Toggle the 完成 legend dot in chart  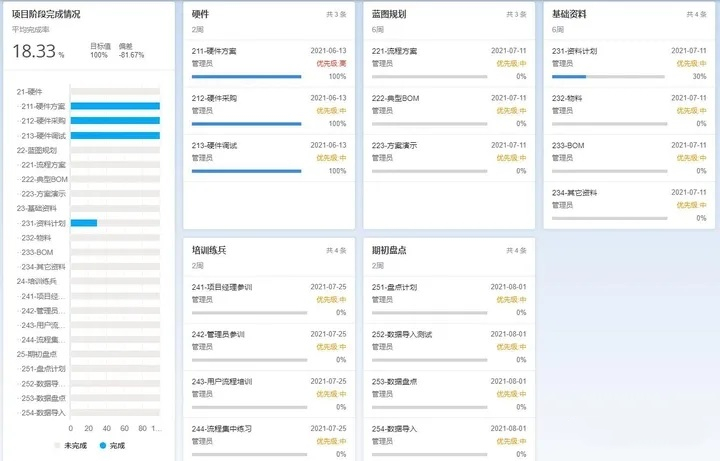(103, 445)
